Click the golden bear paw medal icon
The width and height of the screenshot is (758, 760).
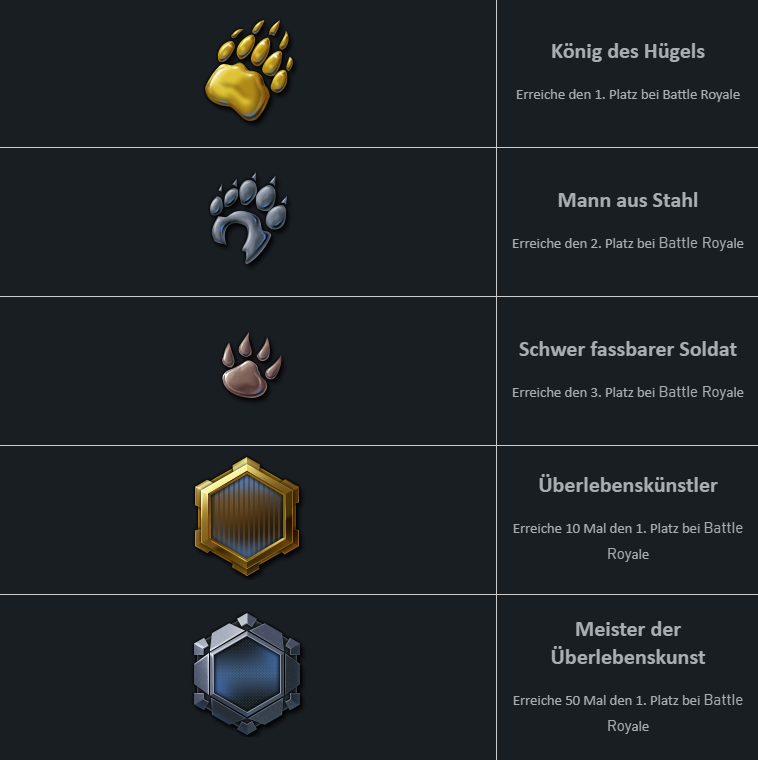click(249, 70)
